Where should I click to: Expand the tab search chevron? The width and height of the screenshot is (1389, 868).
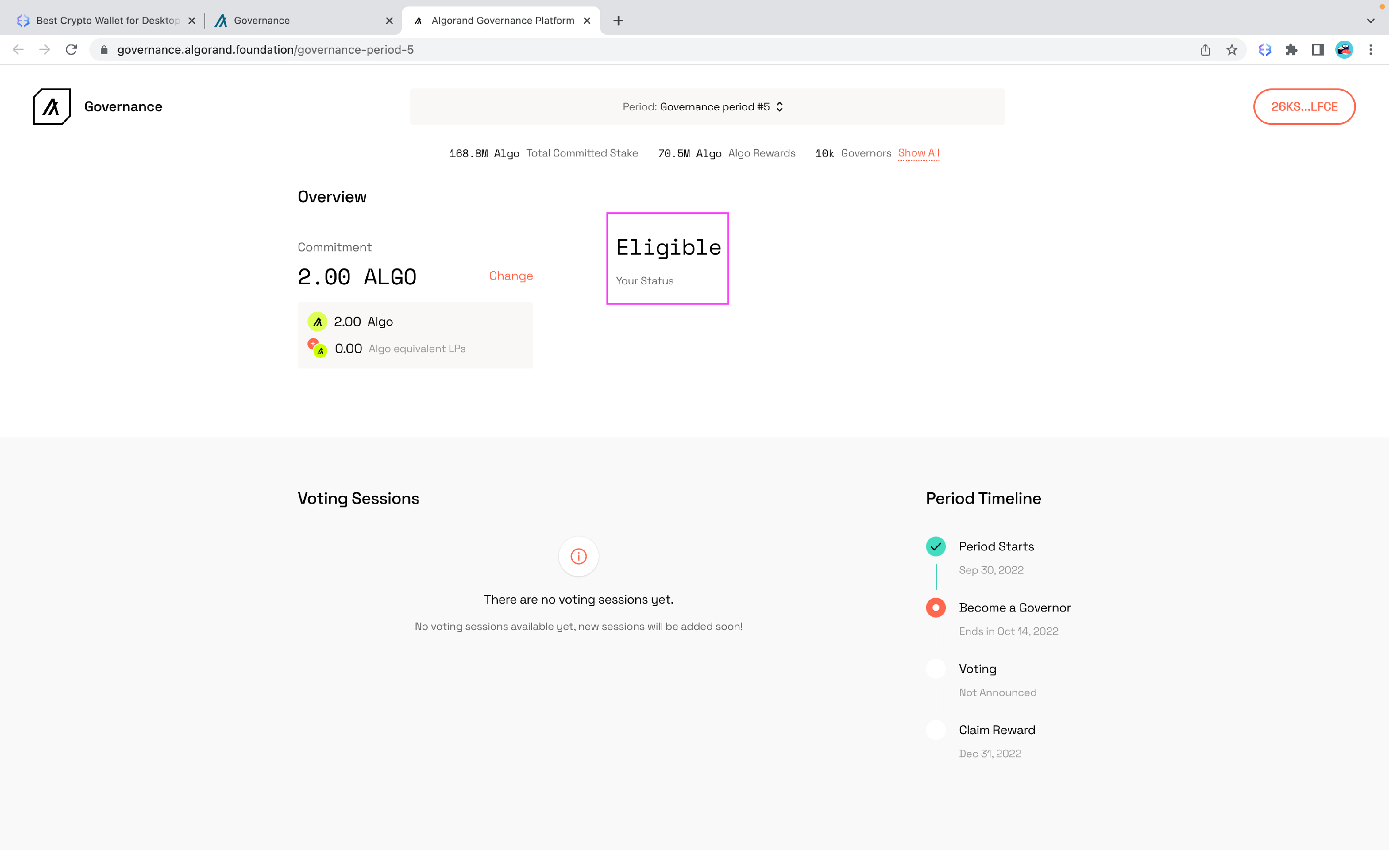[1370, 21]
